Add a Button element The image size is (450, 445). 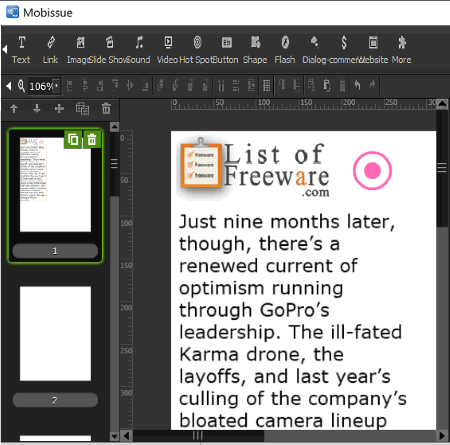(226, 50)
